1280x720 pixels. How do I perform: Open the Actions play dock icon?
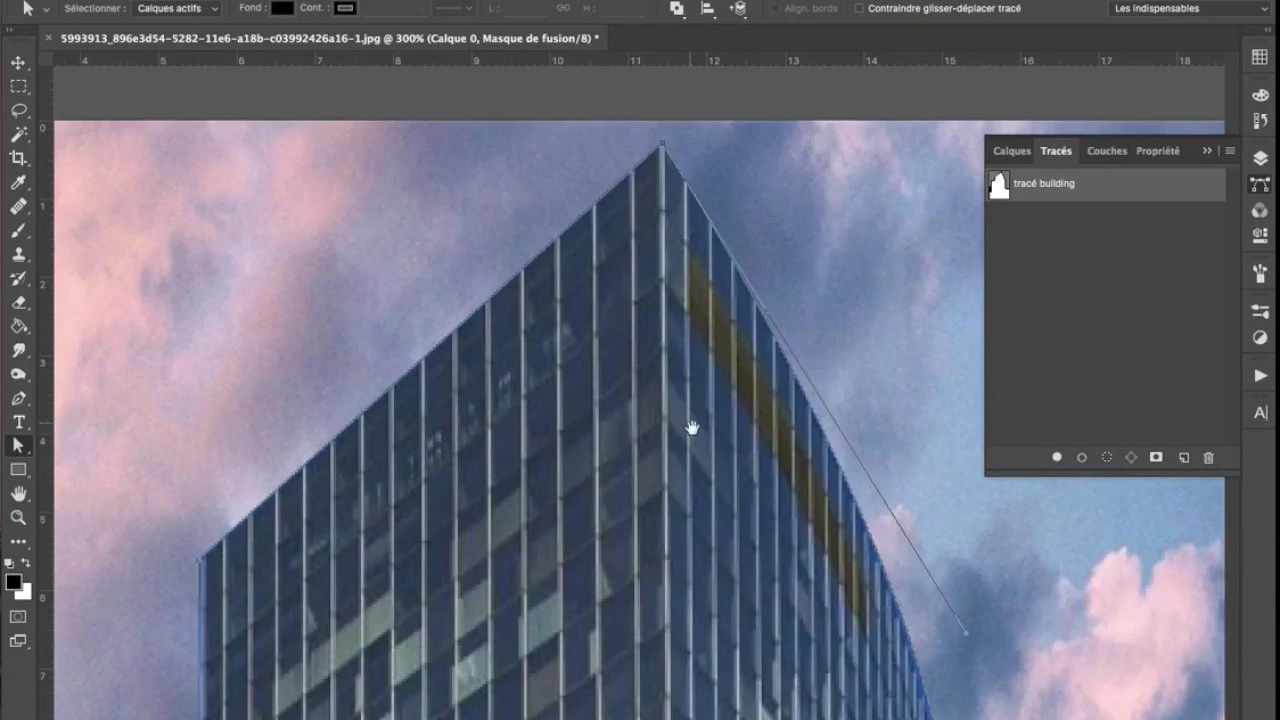click(x=1260, y=375)
